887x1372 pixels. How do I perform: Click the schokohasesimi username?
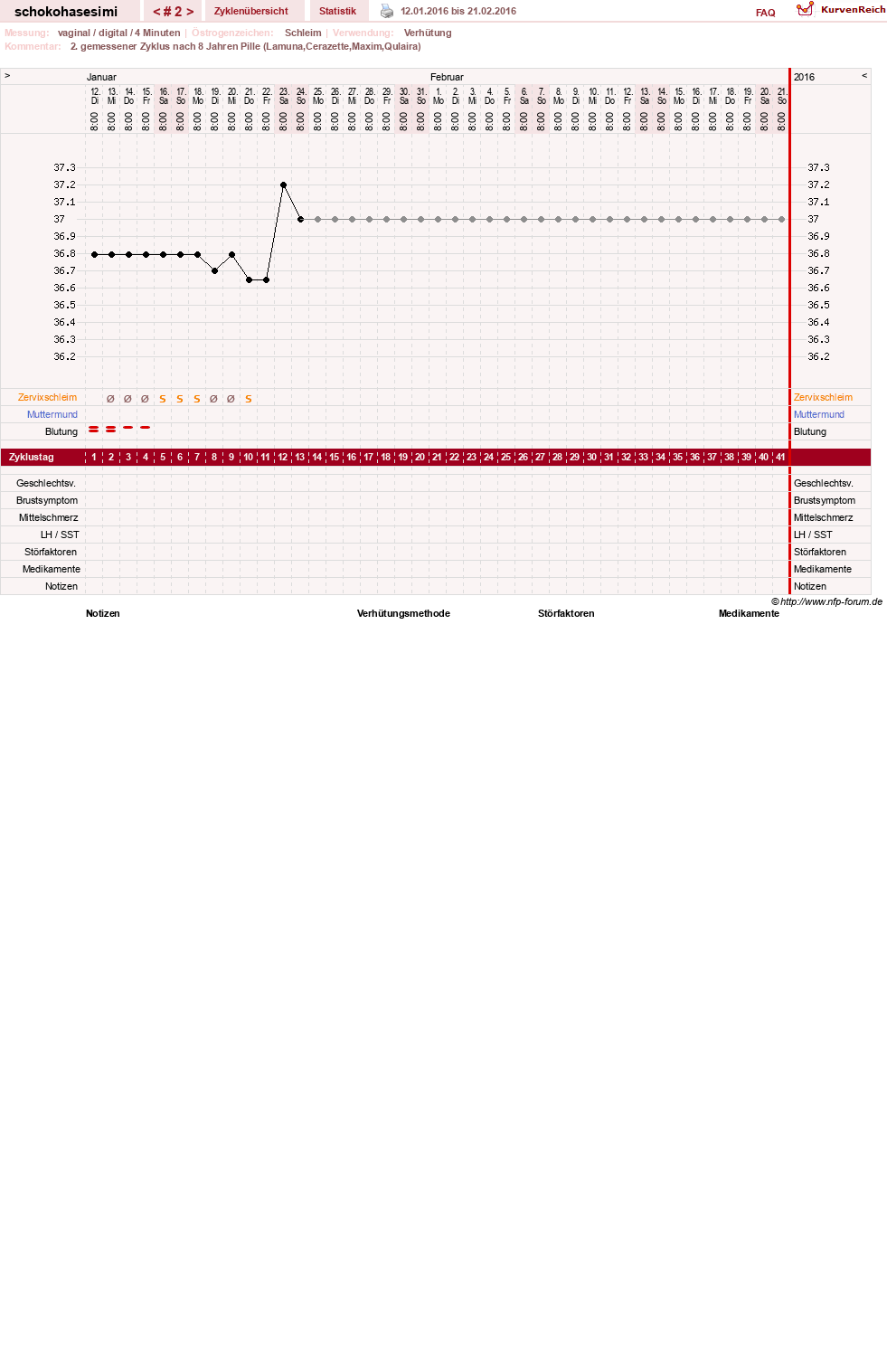click(x=66, y=12)
